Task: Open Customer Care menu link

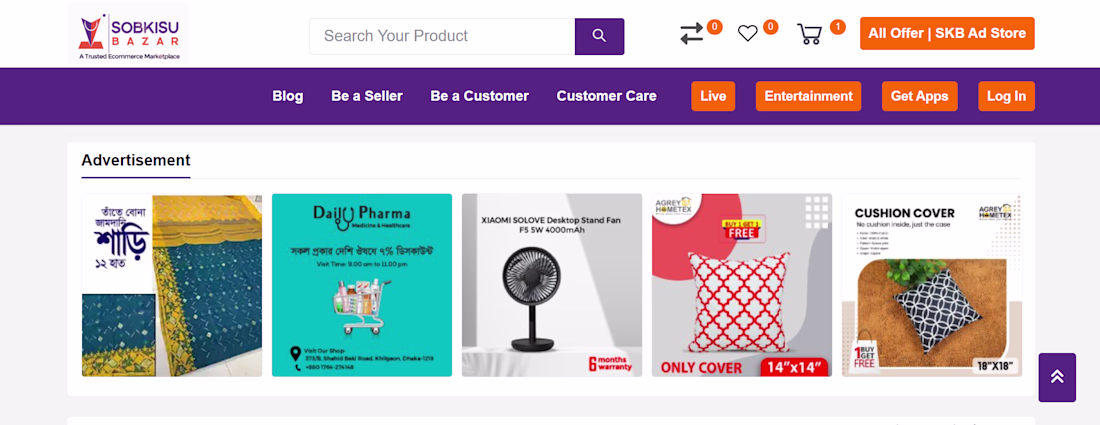Action: pyautogui.click(x=606, y=96)
